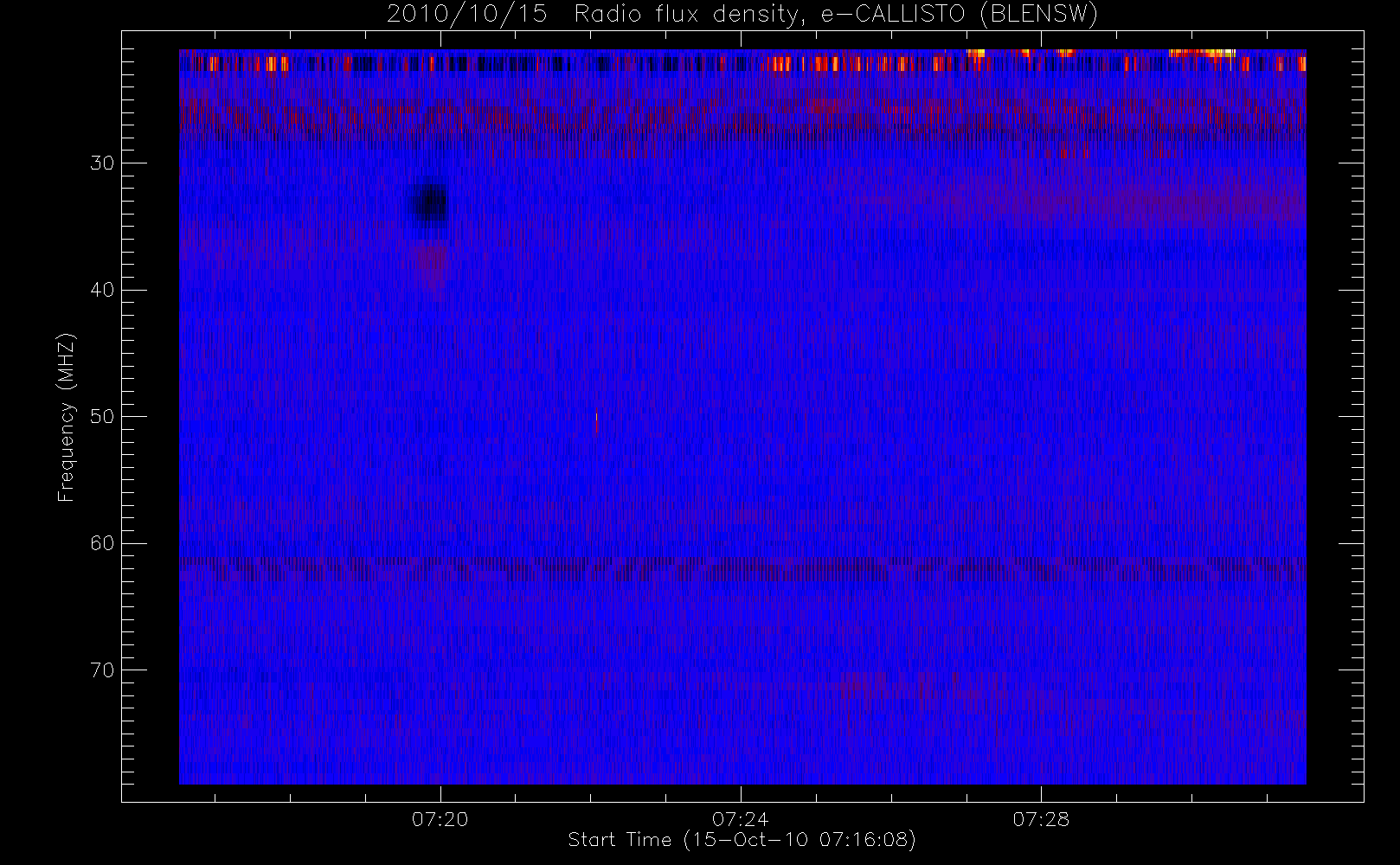Click the Start Time axis label
This screenshot has height=865, width=1400.
[x=742, y=840]
